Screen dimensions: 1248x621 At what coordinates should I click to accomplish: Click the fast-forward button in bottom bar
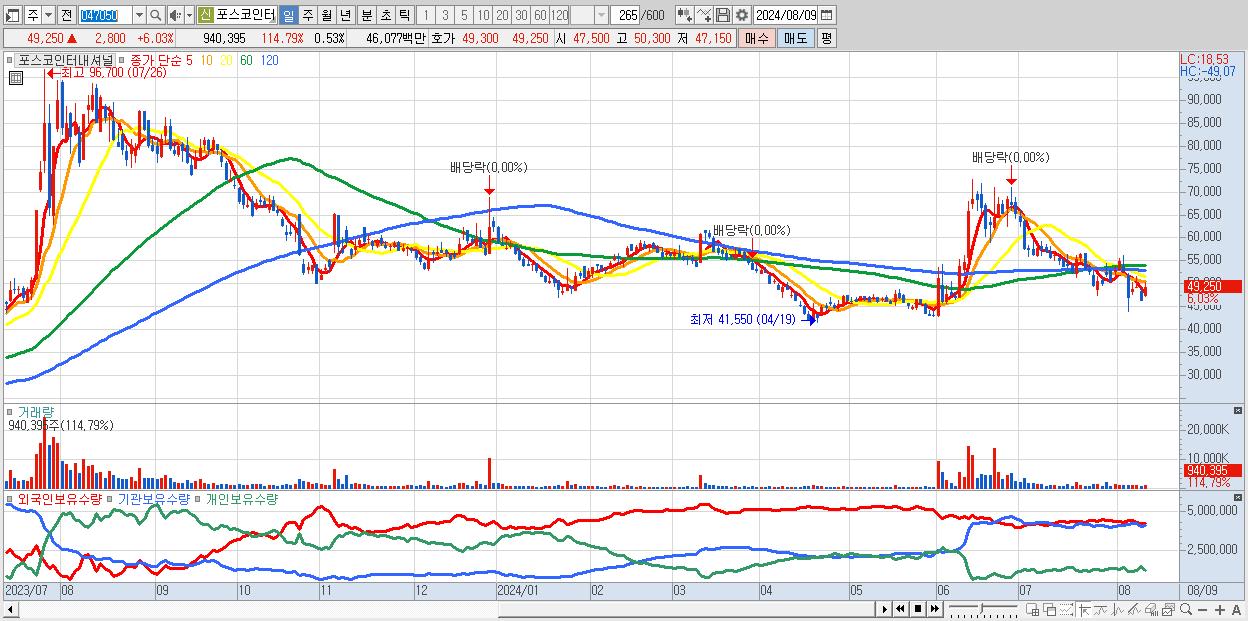click(934, 609)
